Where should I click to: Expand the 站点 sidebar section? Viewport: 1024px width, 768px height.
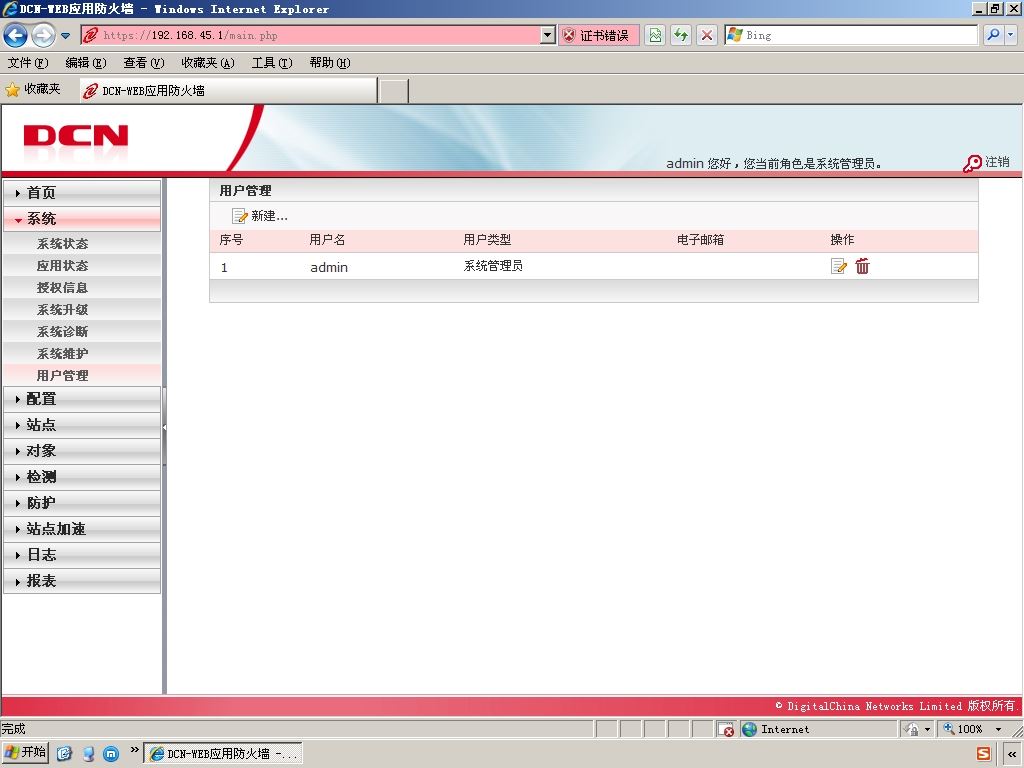click(82, 424)
